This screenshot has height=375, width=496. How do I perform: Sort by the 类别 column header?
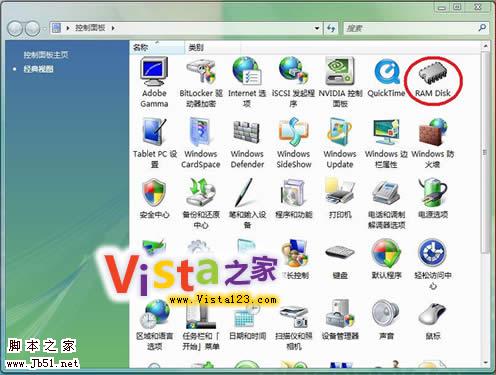click(x=212, y=47)
